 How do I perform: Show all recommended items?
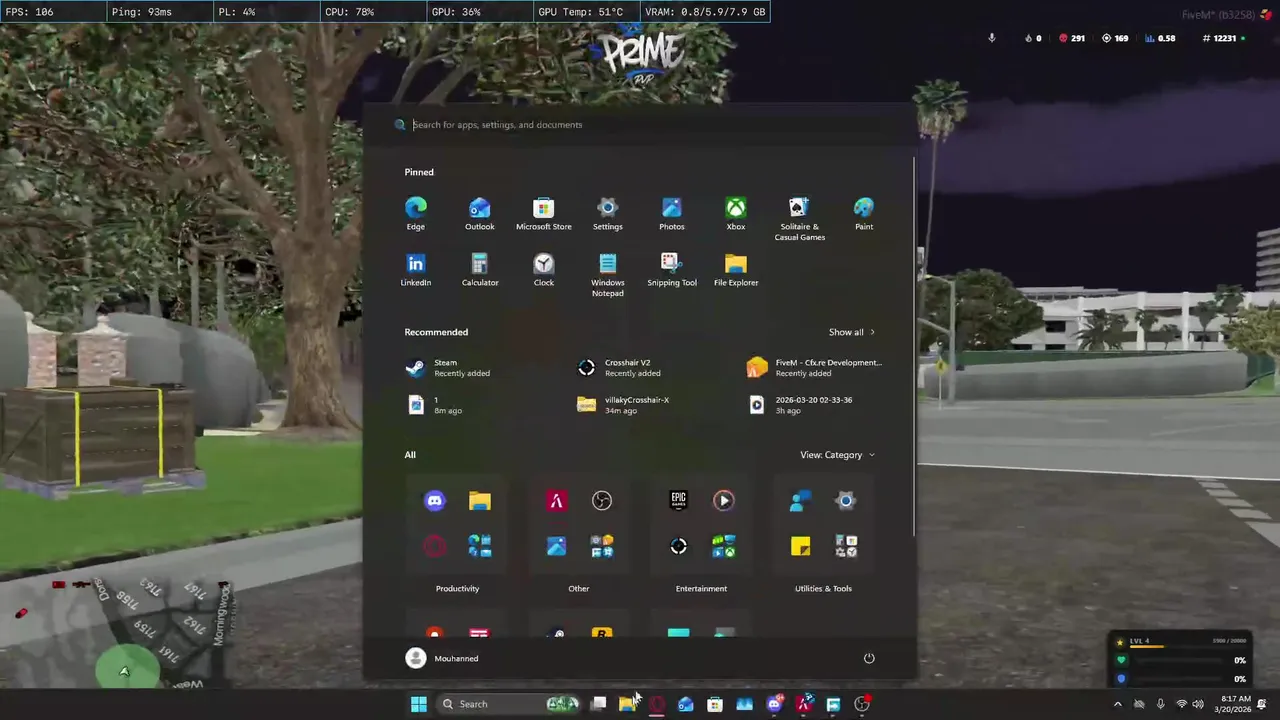(x=851, y=332)
